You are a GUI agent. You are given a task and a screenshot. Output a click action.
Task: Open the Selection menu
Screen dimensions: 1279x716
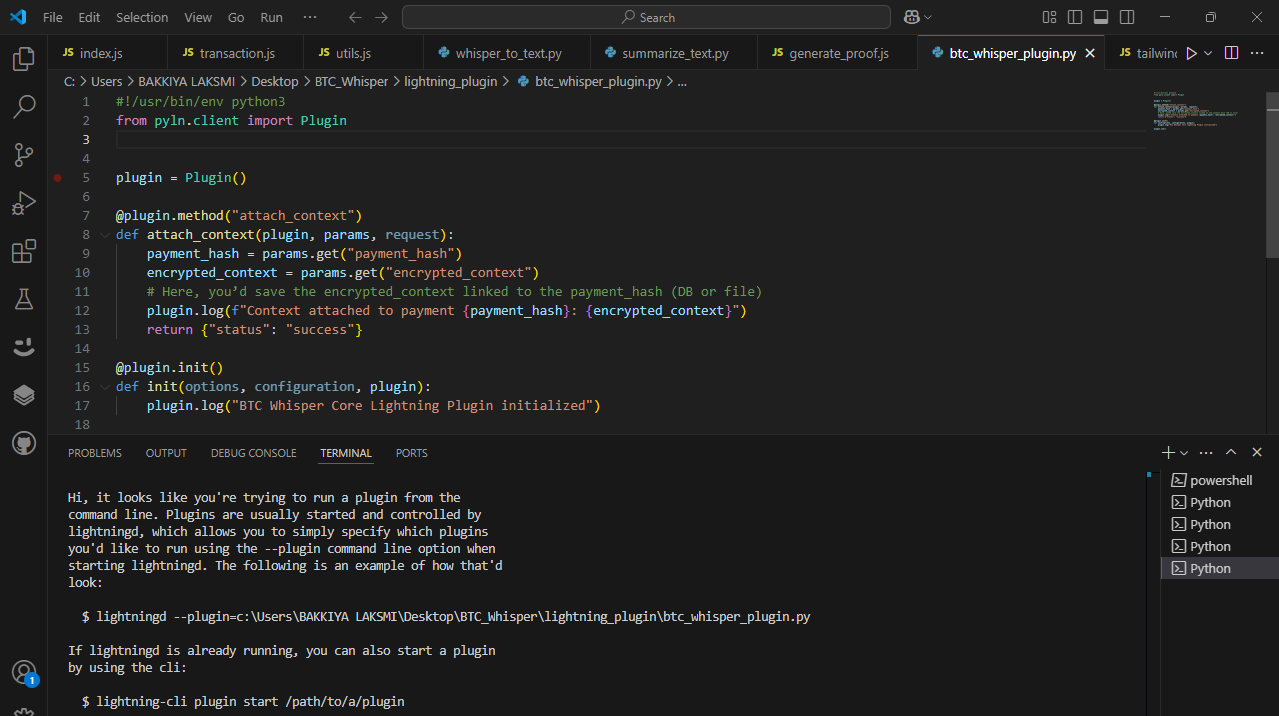pos(142,17)
